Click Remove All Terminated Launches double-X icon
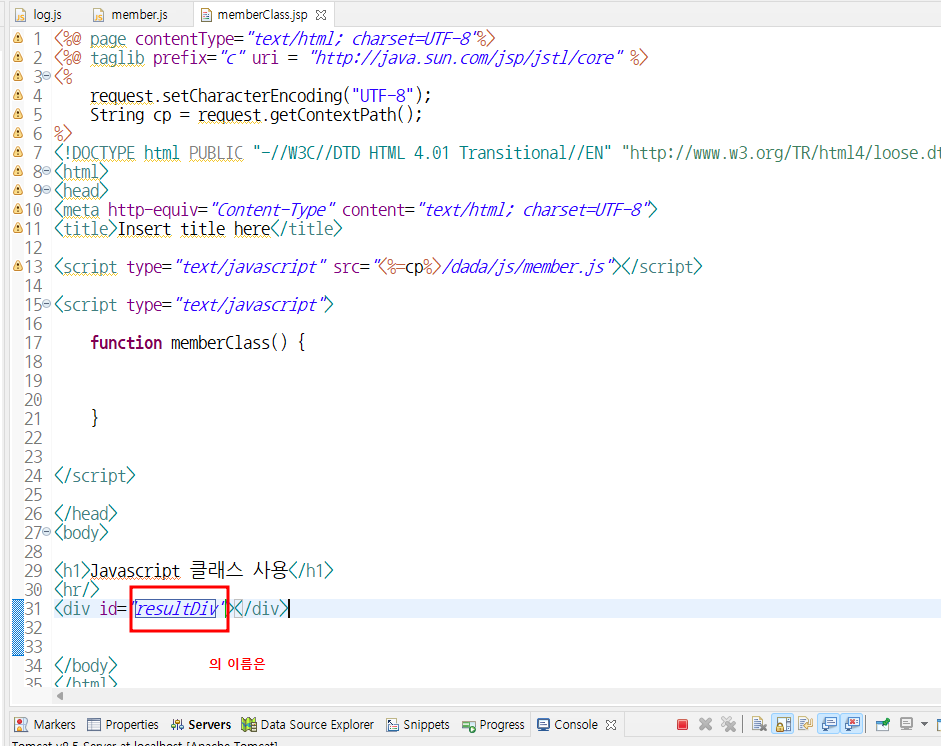Image resolution: width=941 pixels, height=746 pixels. point(728,724)
